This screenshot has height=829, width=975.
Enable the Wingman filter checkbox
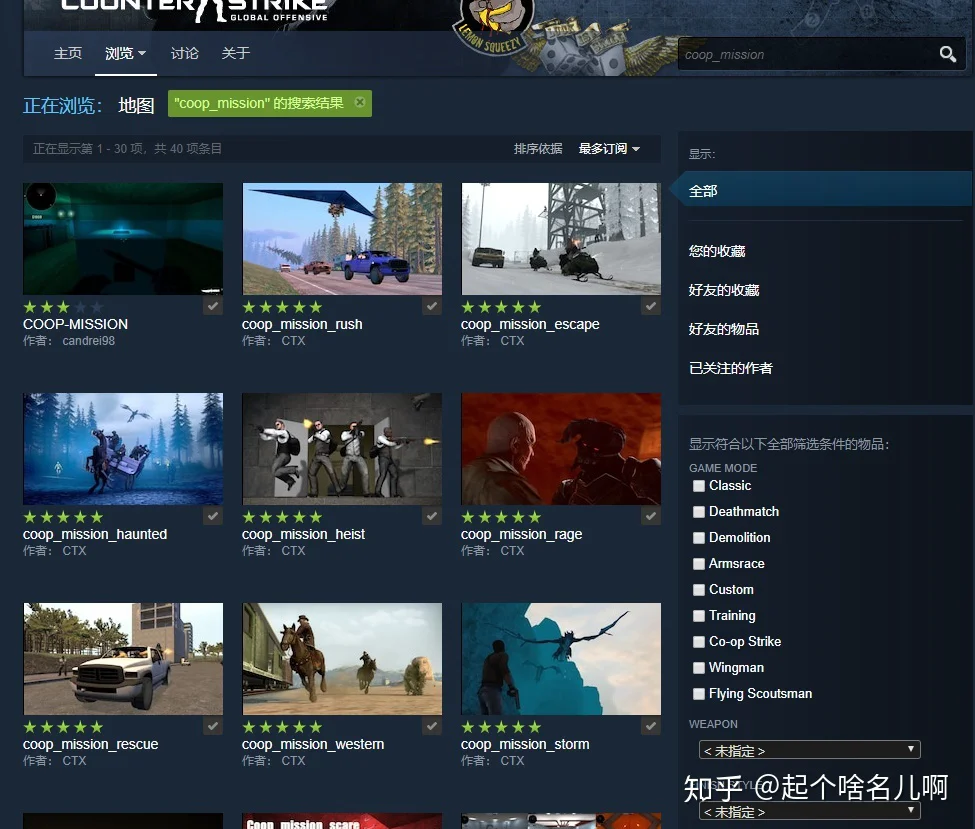tap(699, 668)
